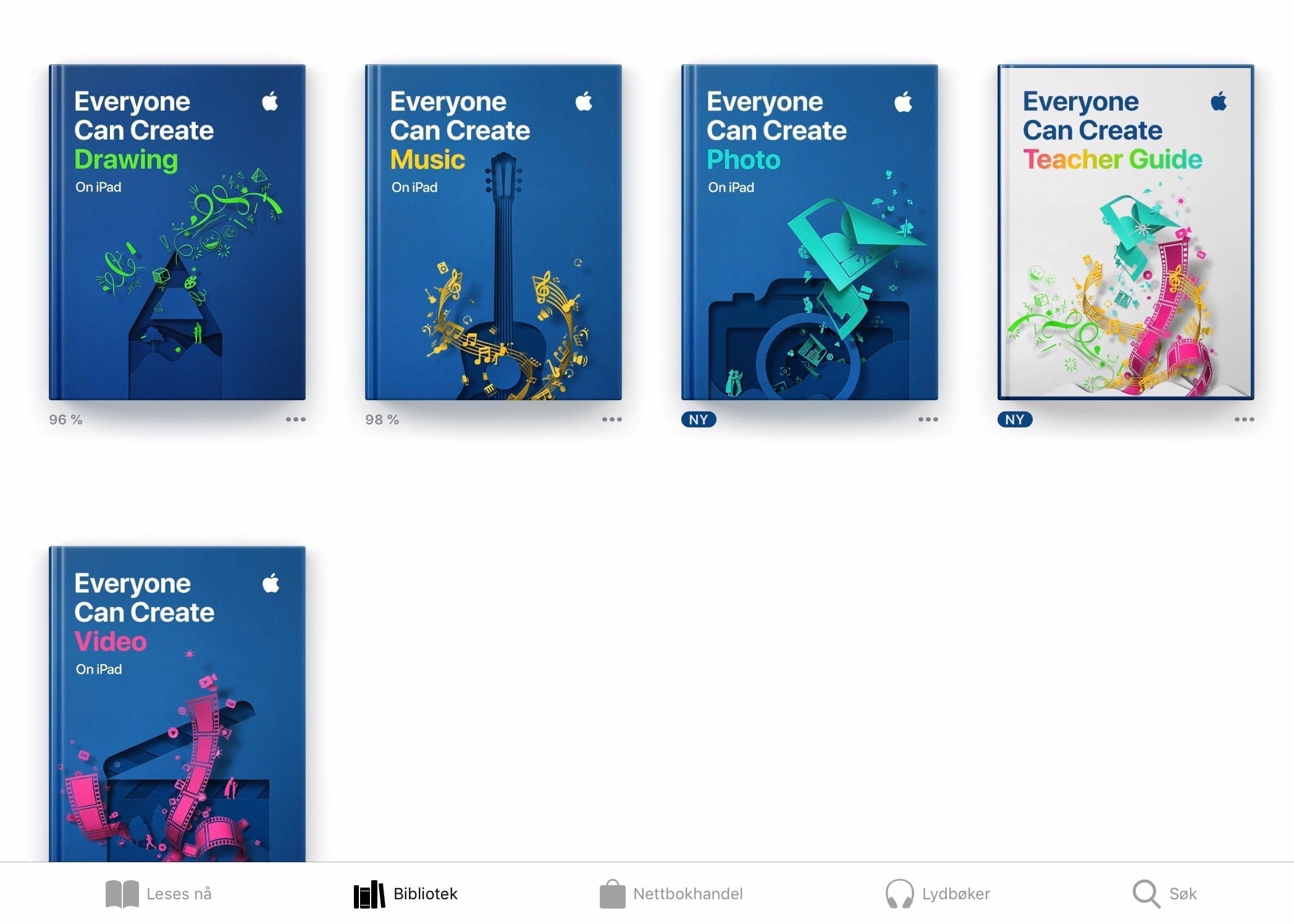The height and width of the screenshot is (924, 1294).
Task: Open more options for Drawing book
Action: point(296,419)
